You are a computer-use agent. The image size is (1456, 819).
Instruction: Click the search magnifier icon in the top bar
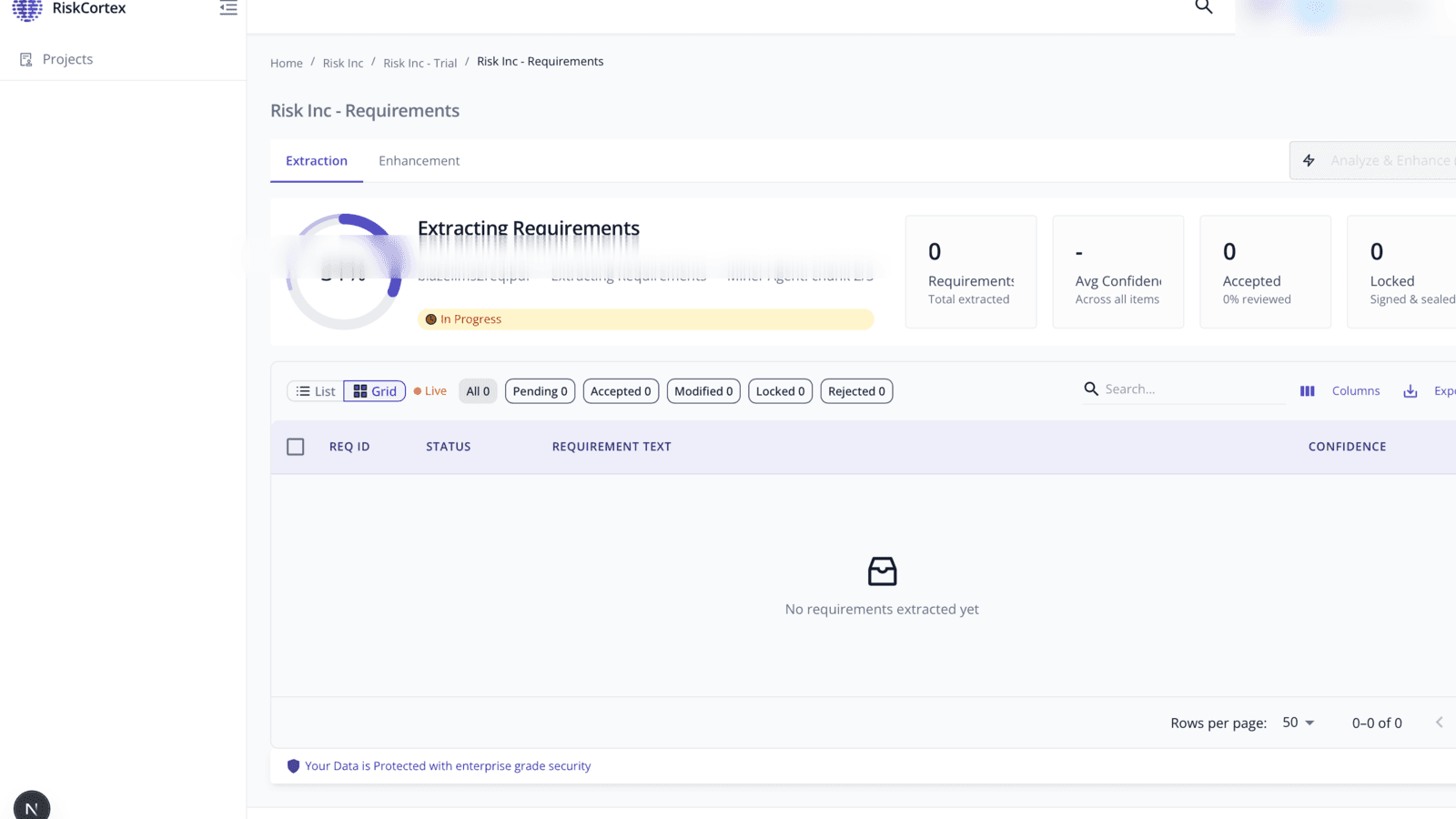[1204, 7]
